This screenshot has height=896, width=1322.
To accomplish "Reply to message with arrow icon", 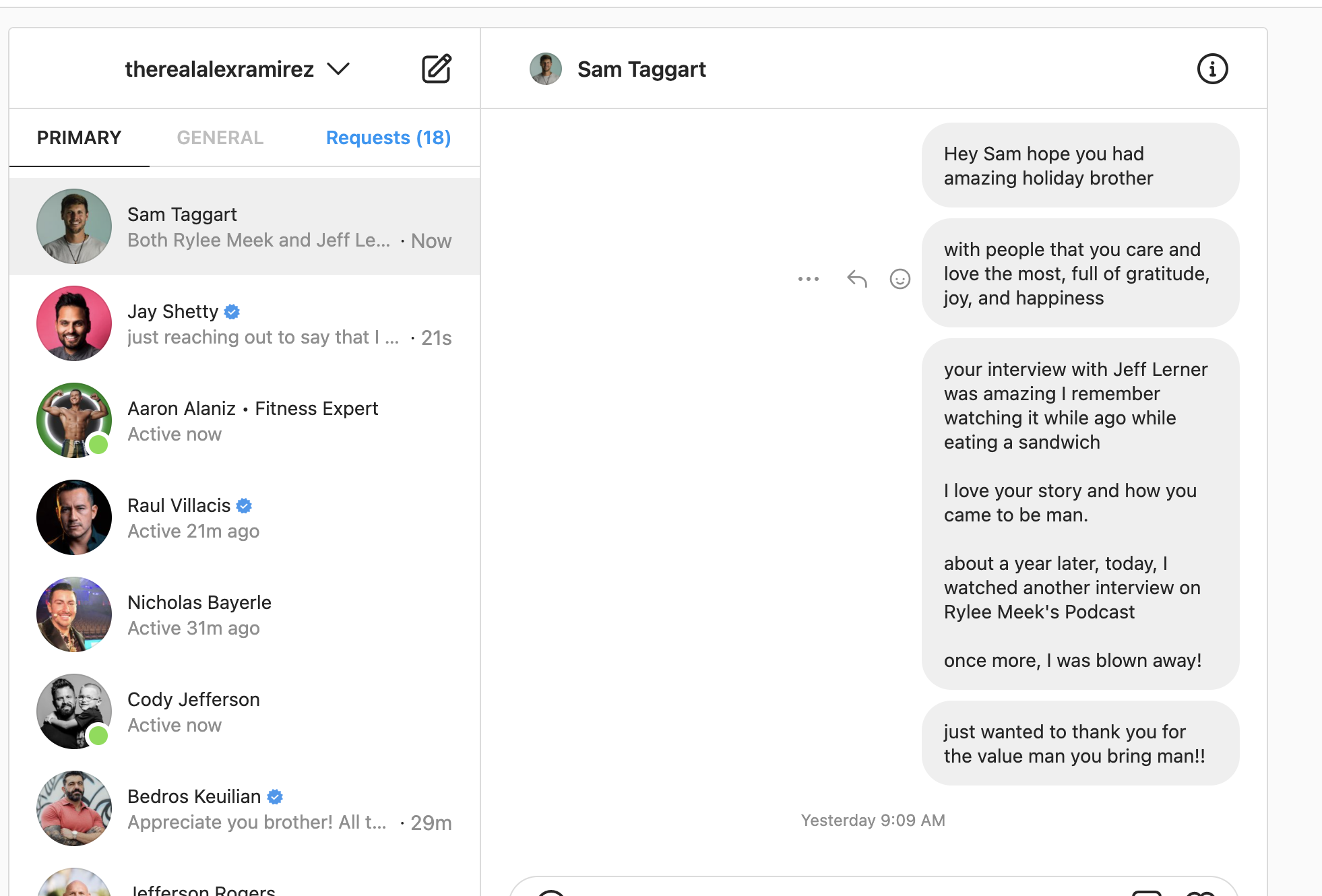I will [856, 278].
